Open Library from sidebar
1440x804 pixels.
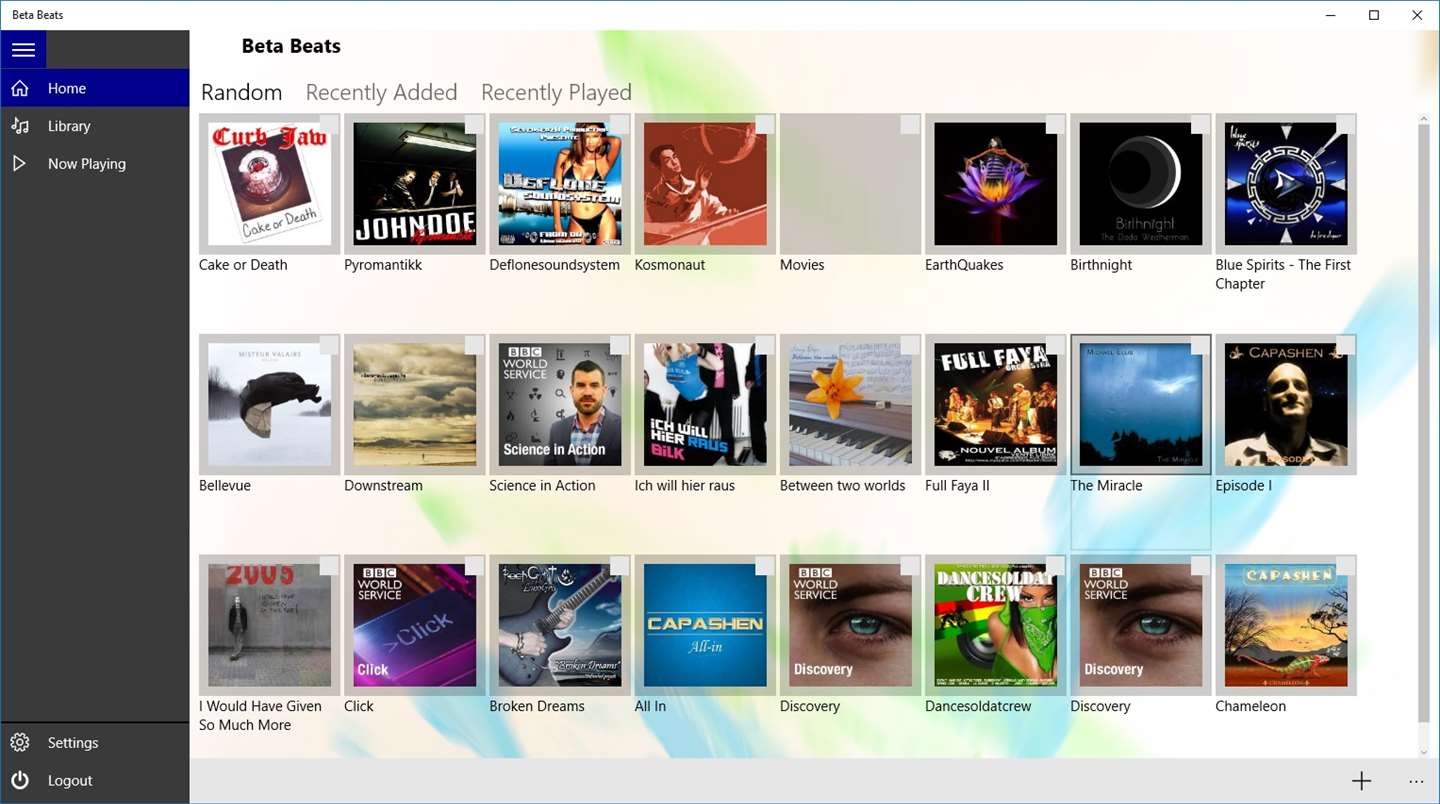pyautogui.click(x=95, y=126)
